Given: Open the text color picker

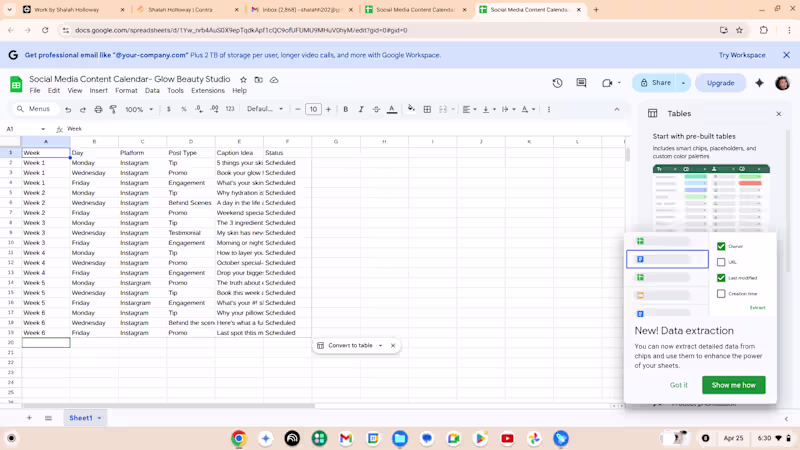Looking at the screenshot, I should pyautogui.click(x=392, y=109).
